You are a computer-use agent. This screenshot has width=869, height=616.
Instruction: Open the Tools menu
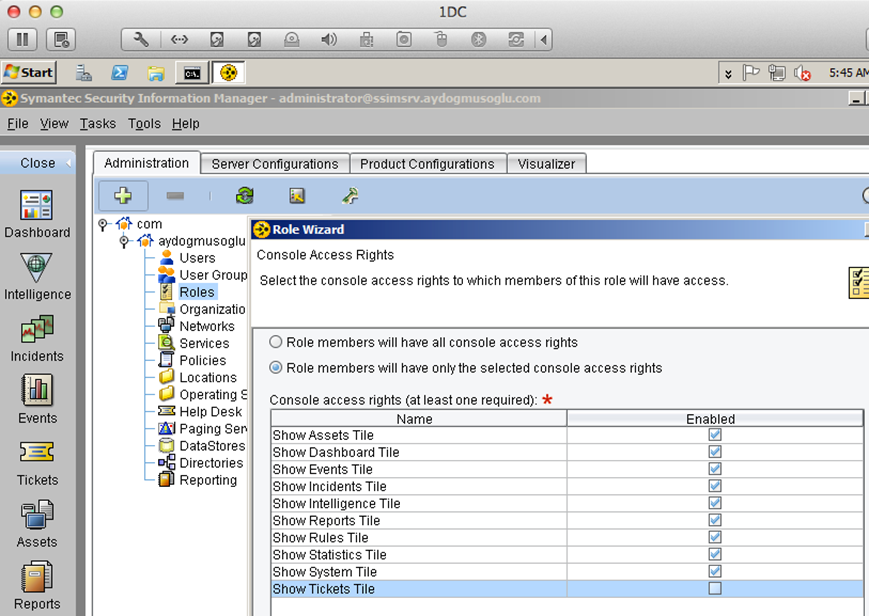(x=144, y=124)
